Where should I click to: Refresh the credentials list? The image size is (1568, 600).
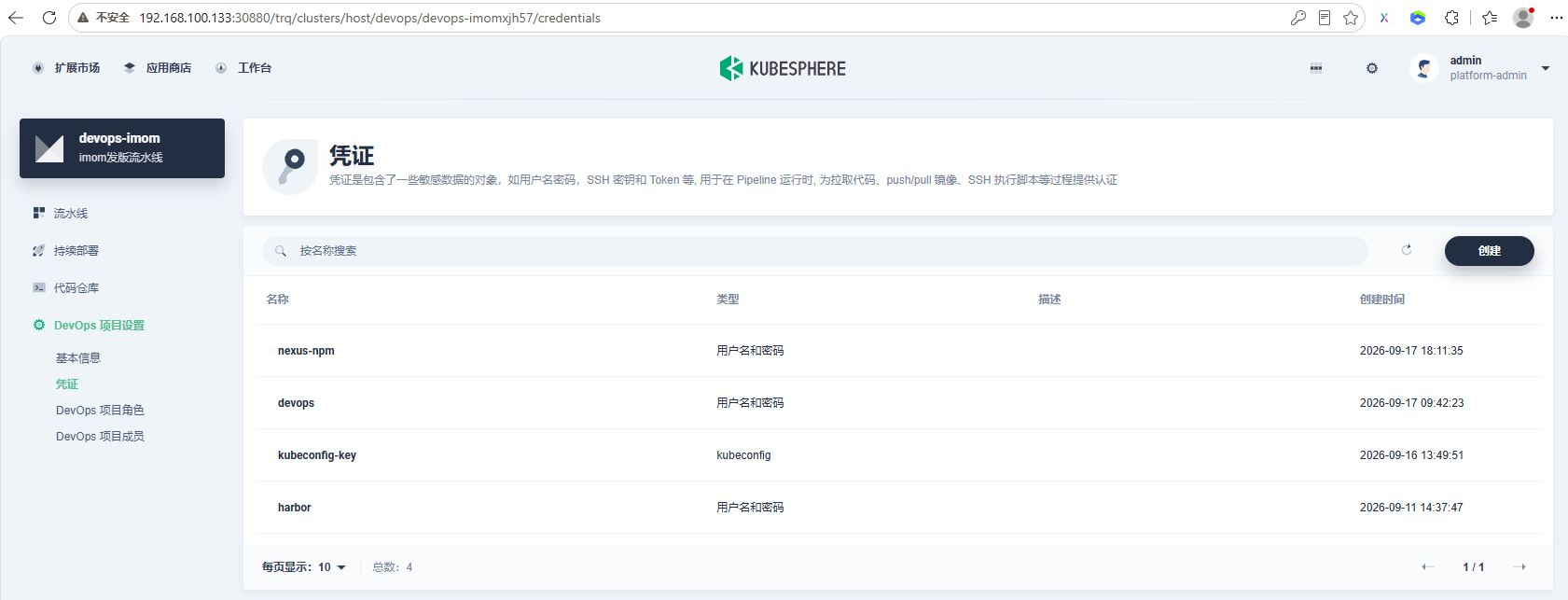(x=1407, y=250)
